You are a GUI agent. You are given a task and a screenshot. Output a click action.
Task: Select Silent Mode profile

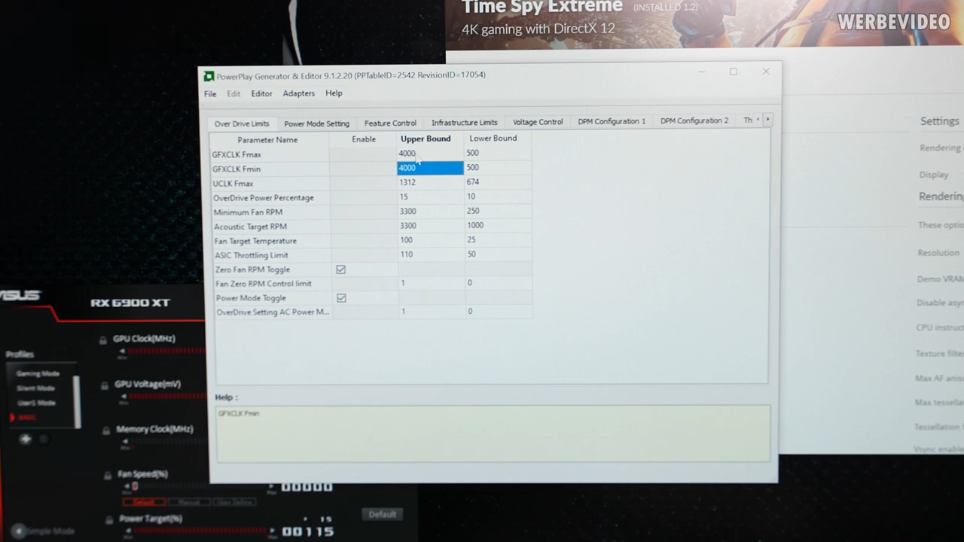point(36,388)
